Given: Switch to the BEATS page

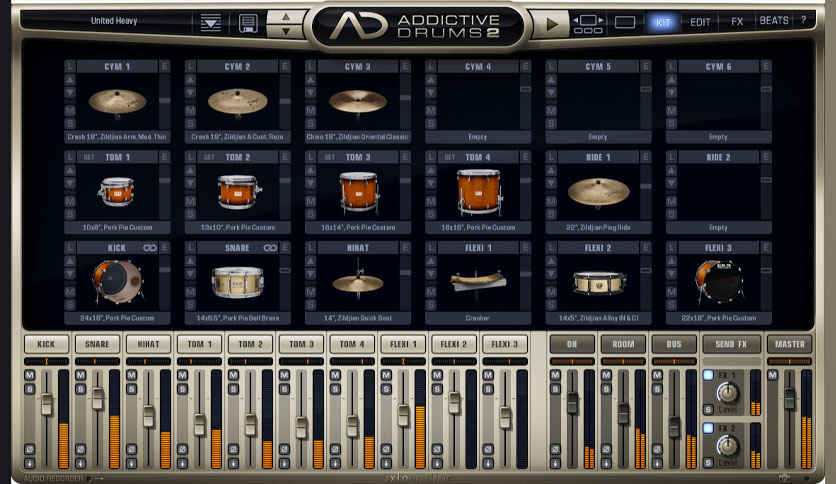Looking at the screenshot, I should click(774, 21).
